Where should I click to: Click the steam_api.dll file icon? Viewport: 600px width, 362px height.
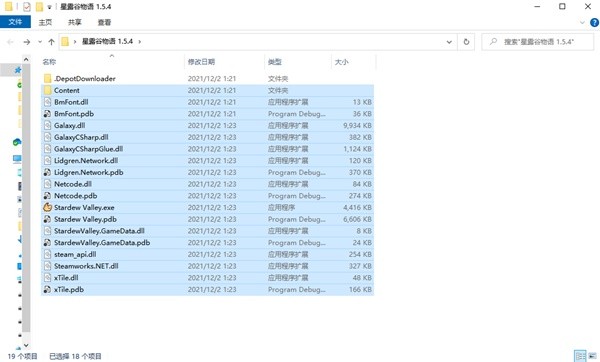(x=47, y=254)
